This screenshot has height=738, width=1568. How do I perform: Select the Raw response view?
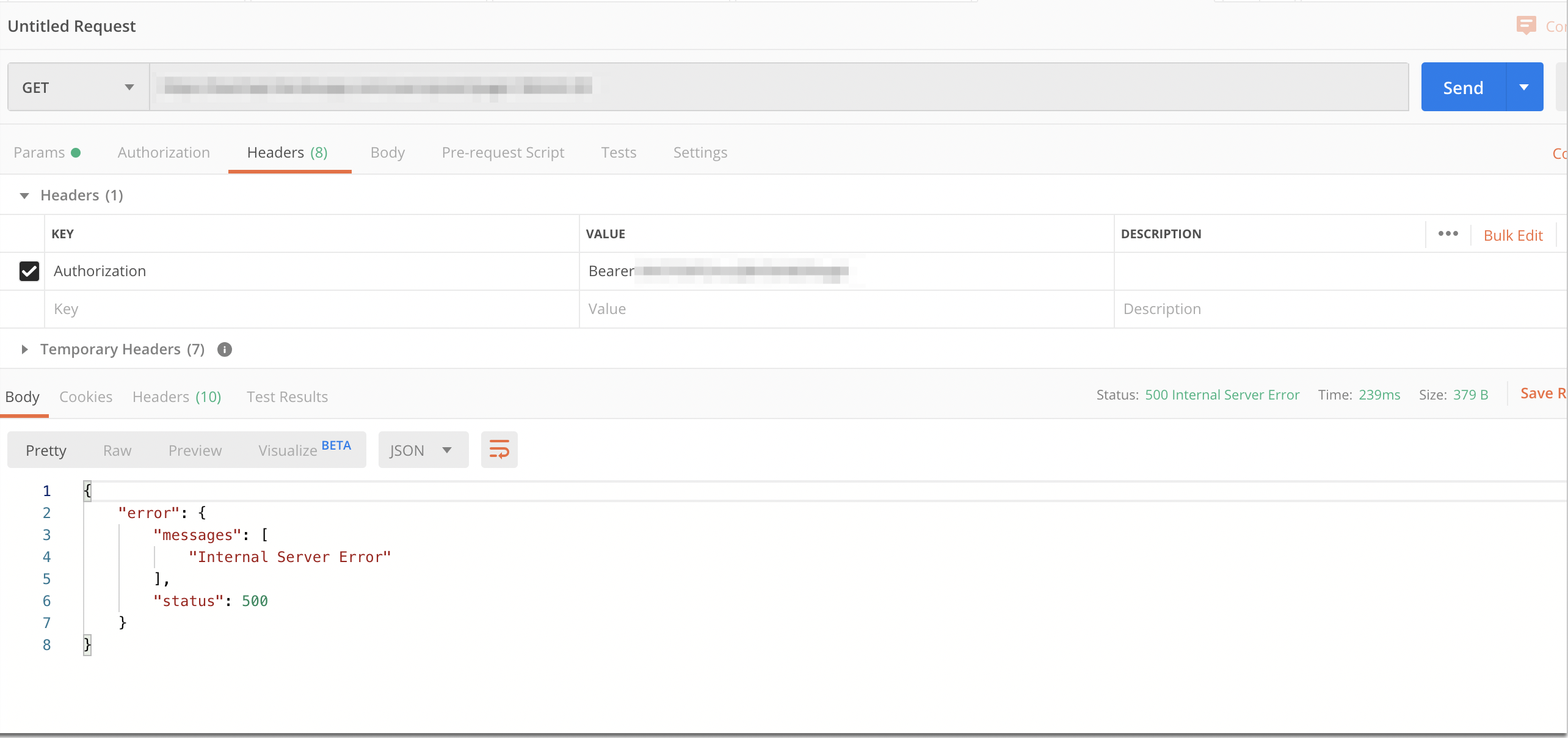click(117, 450)
